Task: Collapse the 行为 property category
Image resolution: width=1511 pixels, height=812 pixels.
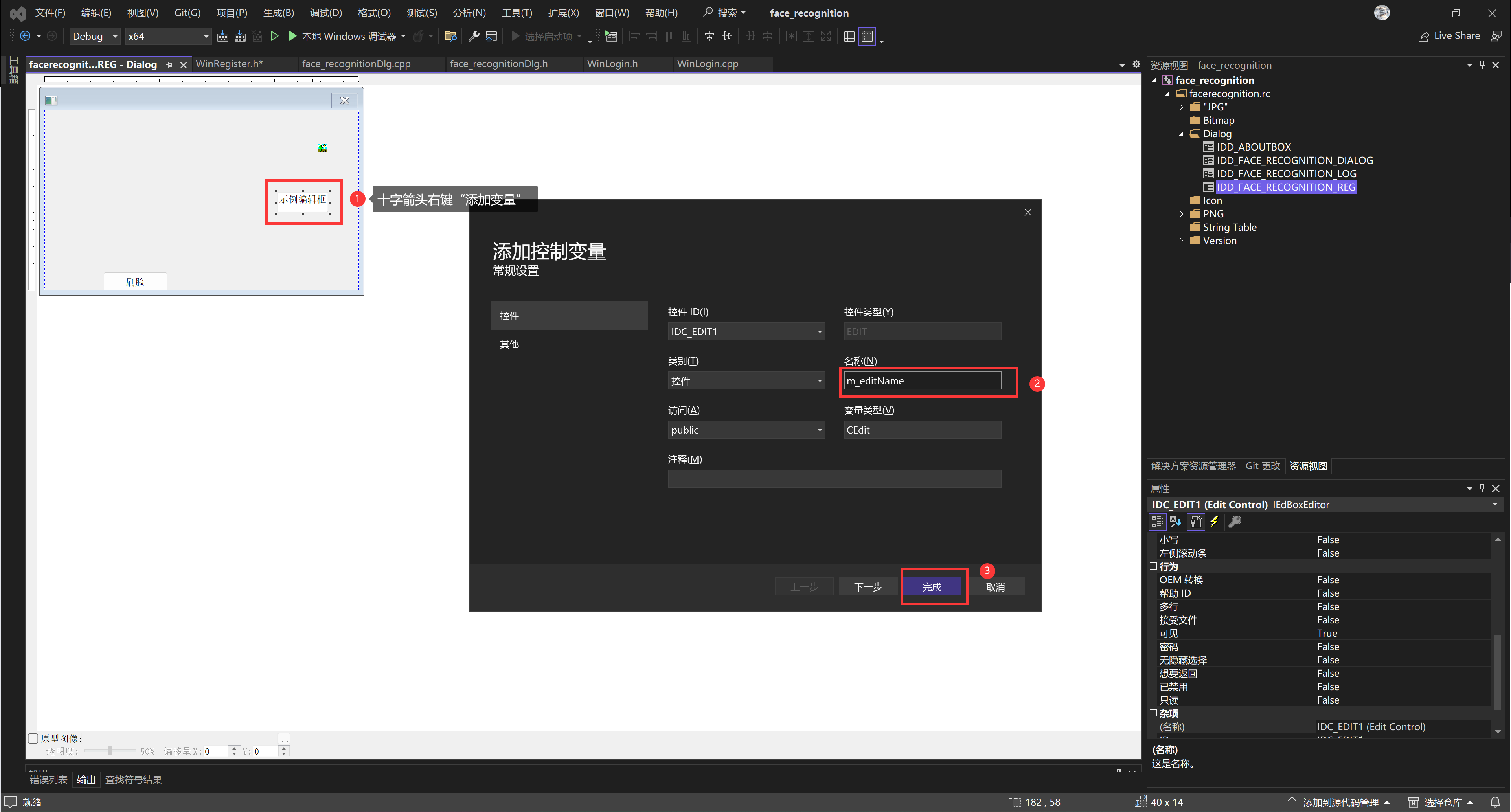Action: point(1153,566)
